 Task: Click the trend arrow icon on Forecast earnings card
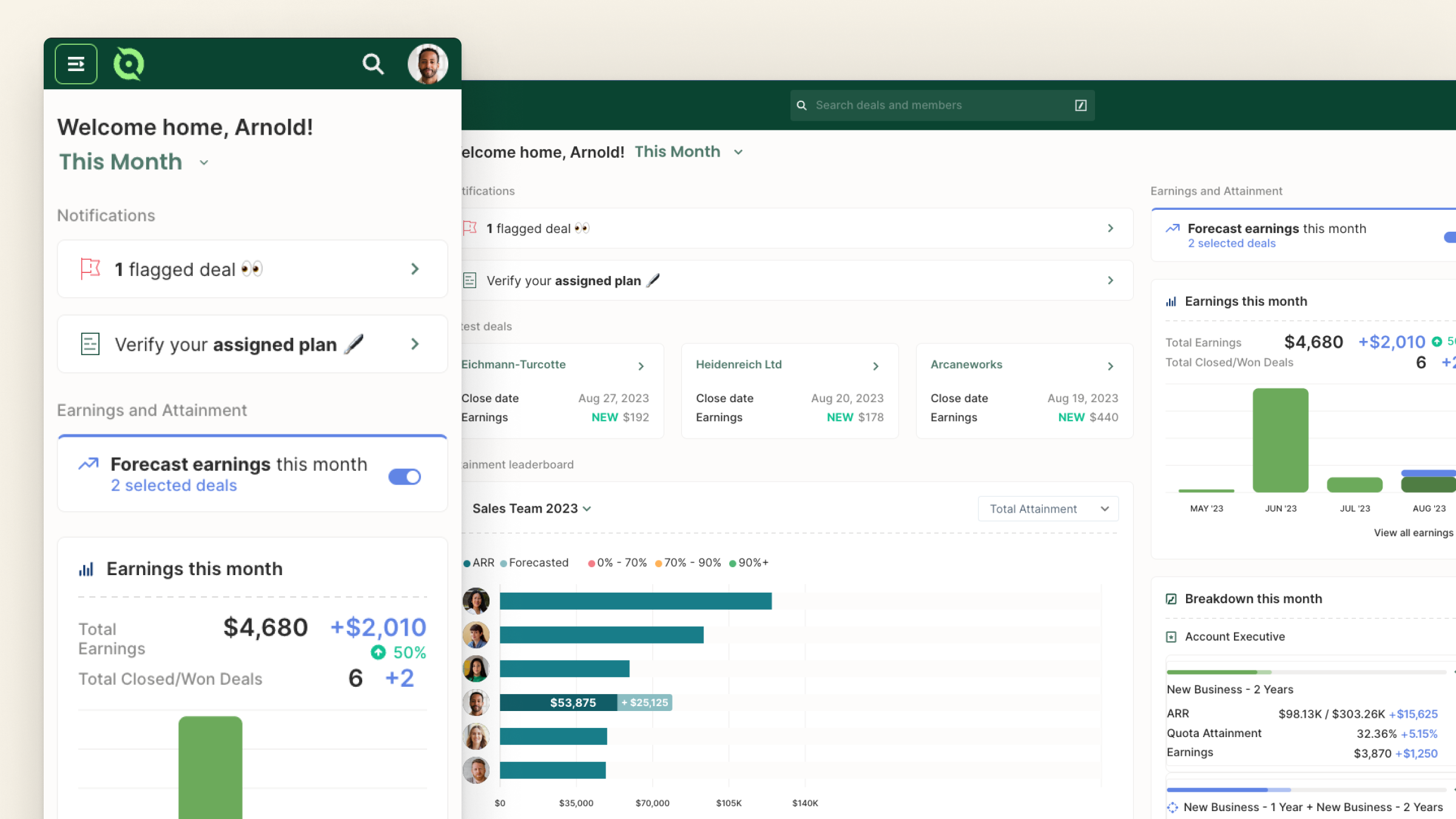[x=88, y=463]
